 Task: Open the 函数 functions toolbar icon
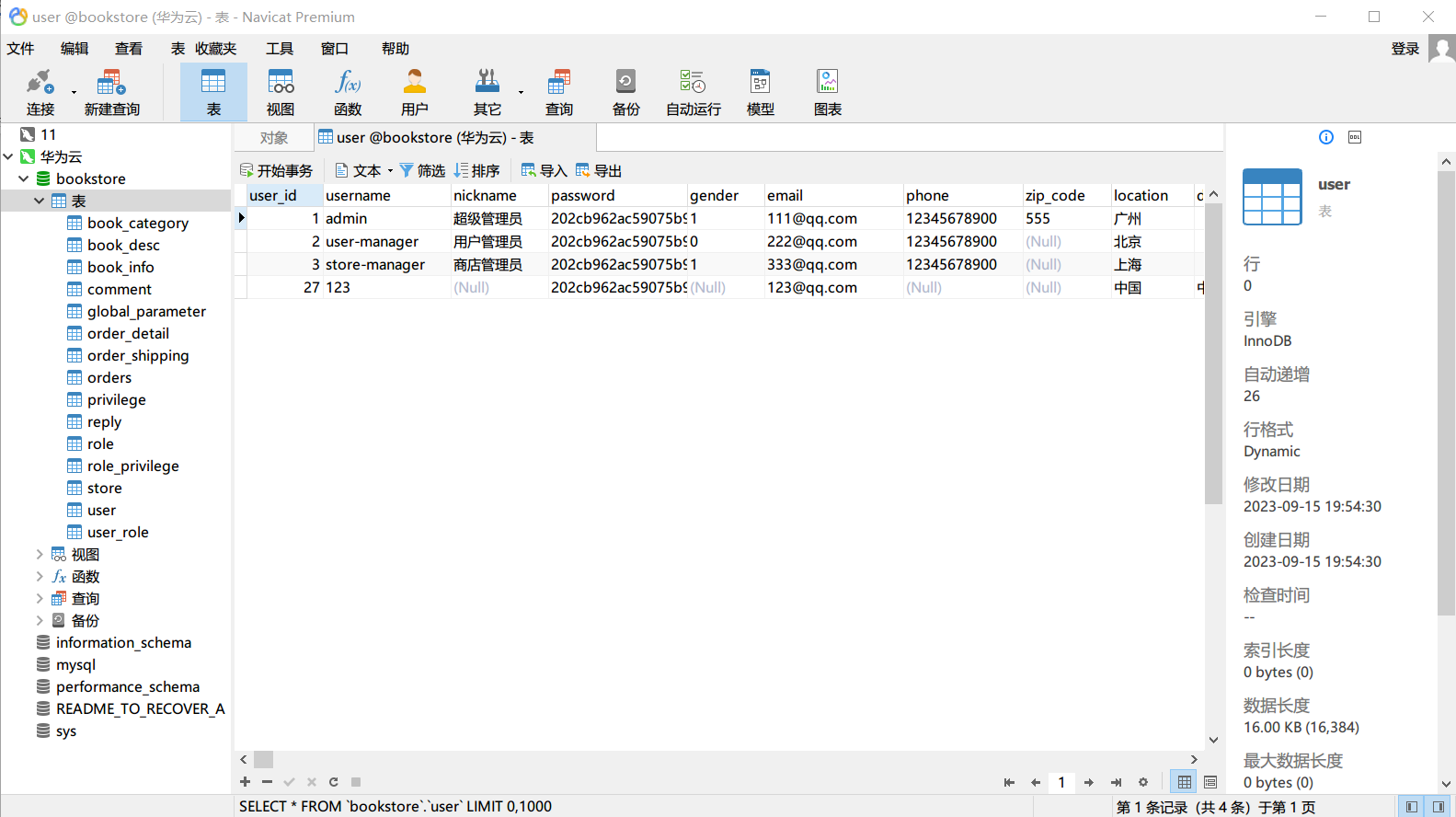tap(348, 92)
